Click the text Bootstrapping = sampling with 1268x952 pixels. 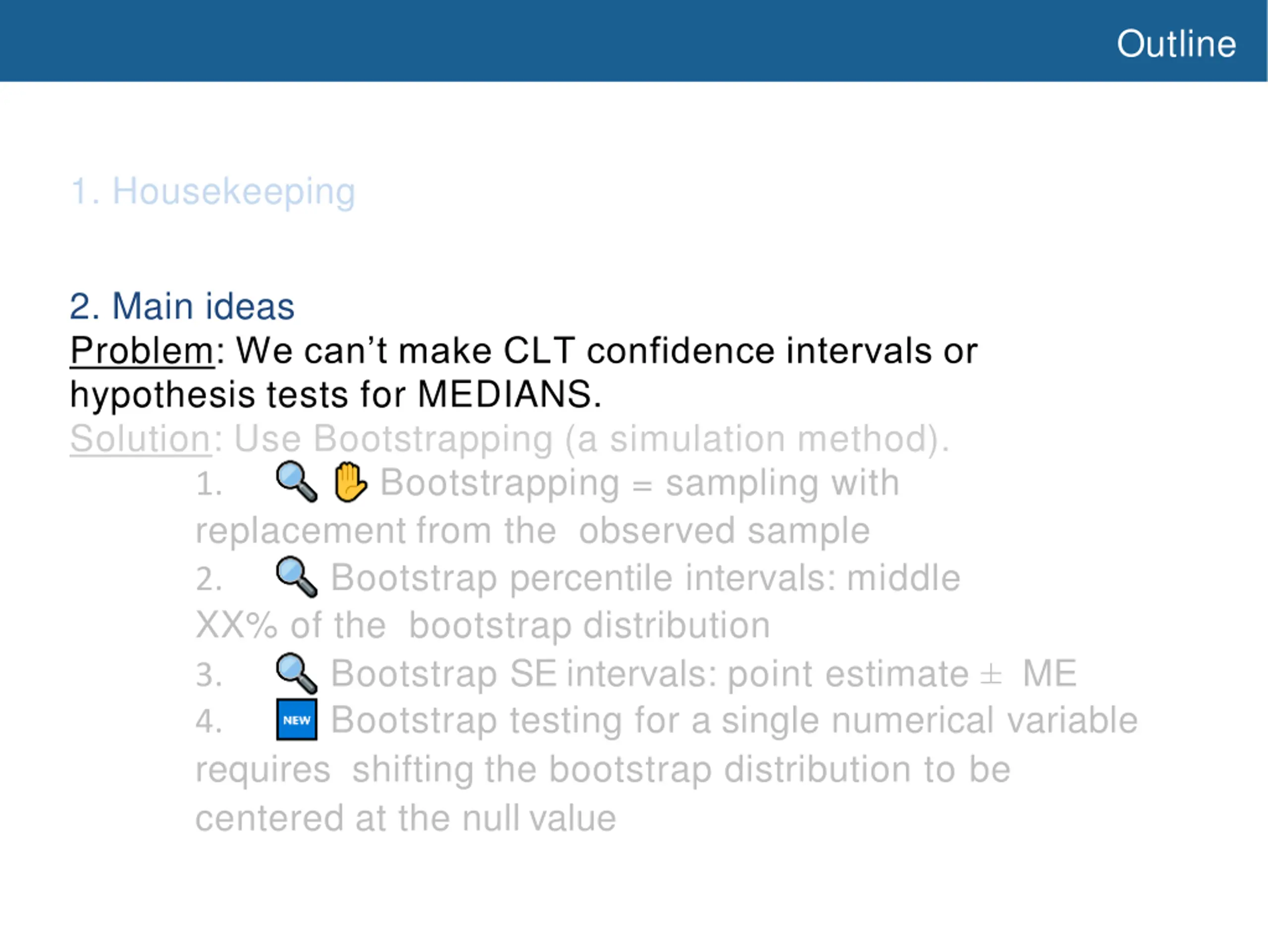tap(640, 483)
